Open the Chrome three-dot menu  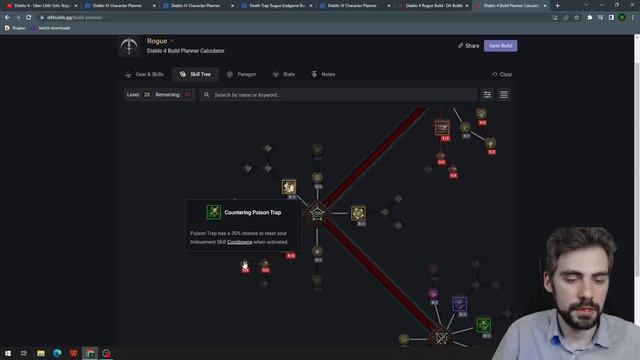[633, 18]
